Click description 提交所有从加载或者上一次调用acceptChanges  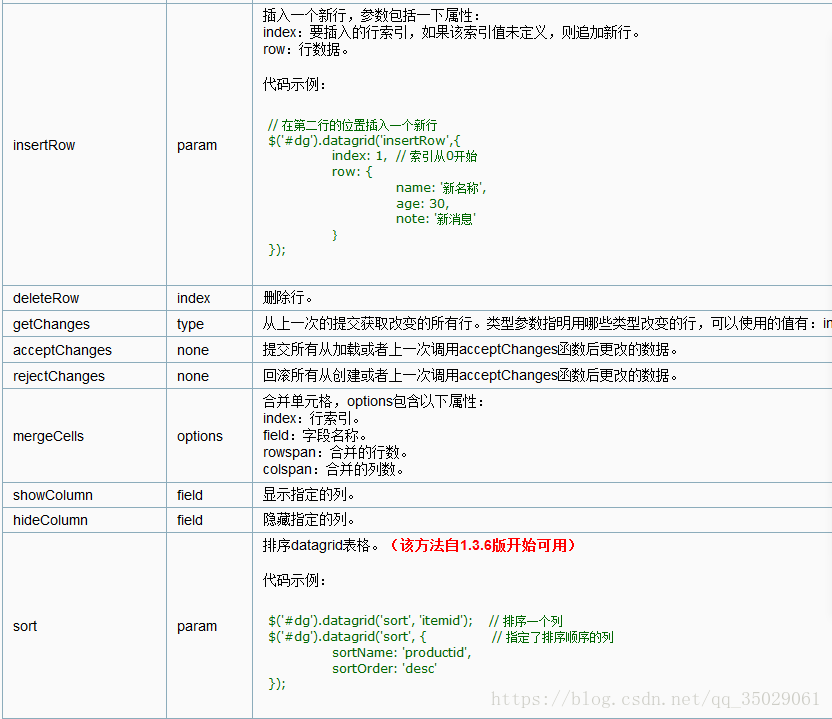tap(470, 350)
